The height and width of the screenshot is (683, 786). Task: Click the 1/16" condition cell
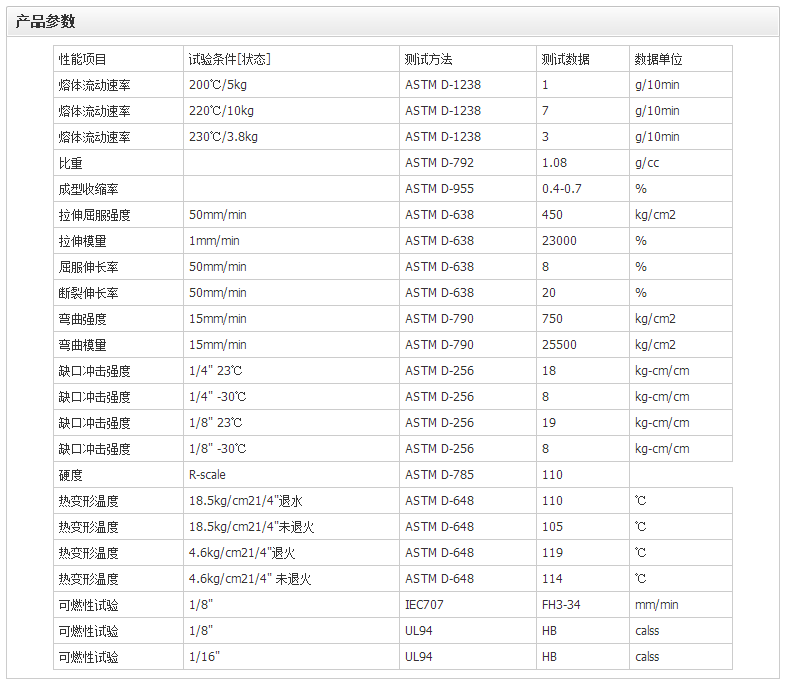(x=291, y=657)
